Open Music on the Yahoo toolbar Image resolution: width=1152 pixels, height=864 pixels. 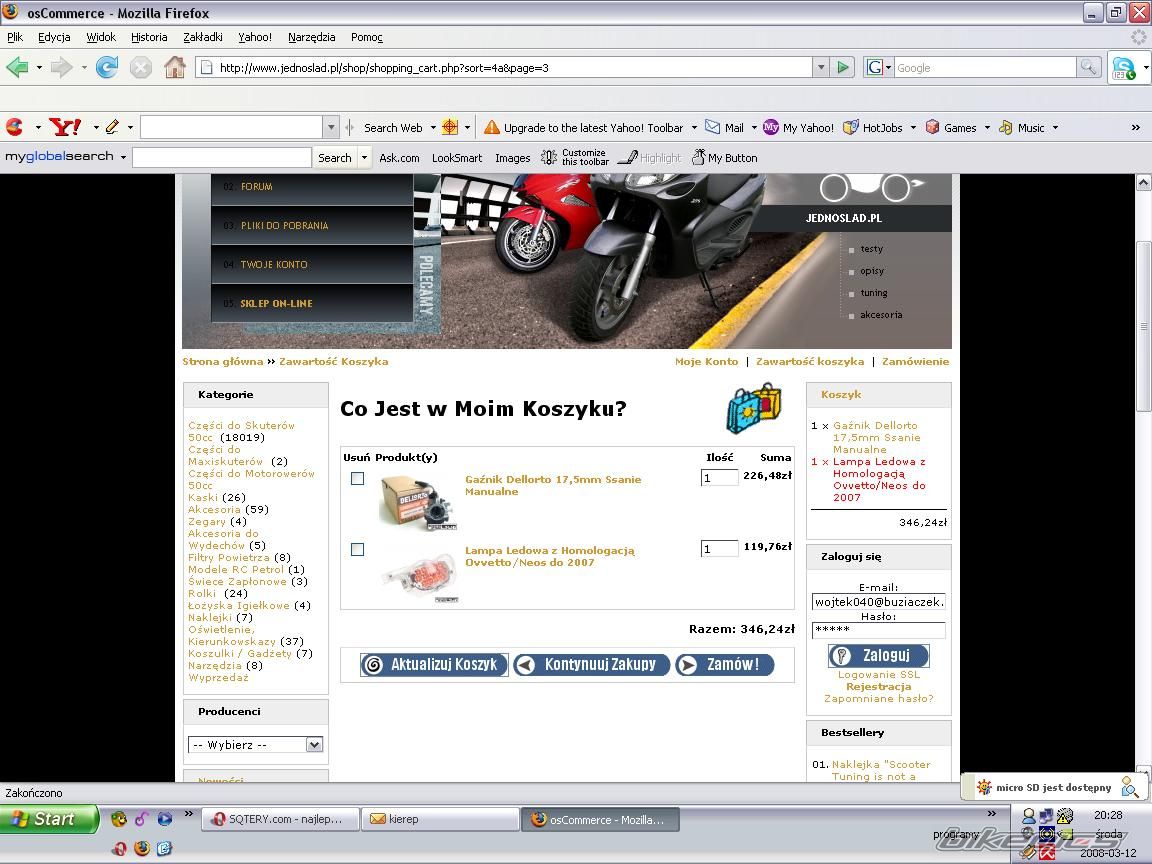[x=1021, y=127]
